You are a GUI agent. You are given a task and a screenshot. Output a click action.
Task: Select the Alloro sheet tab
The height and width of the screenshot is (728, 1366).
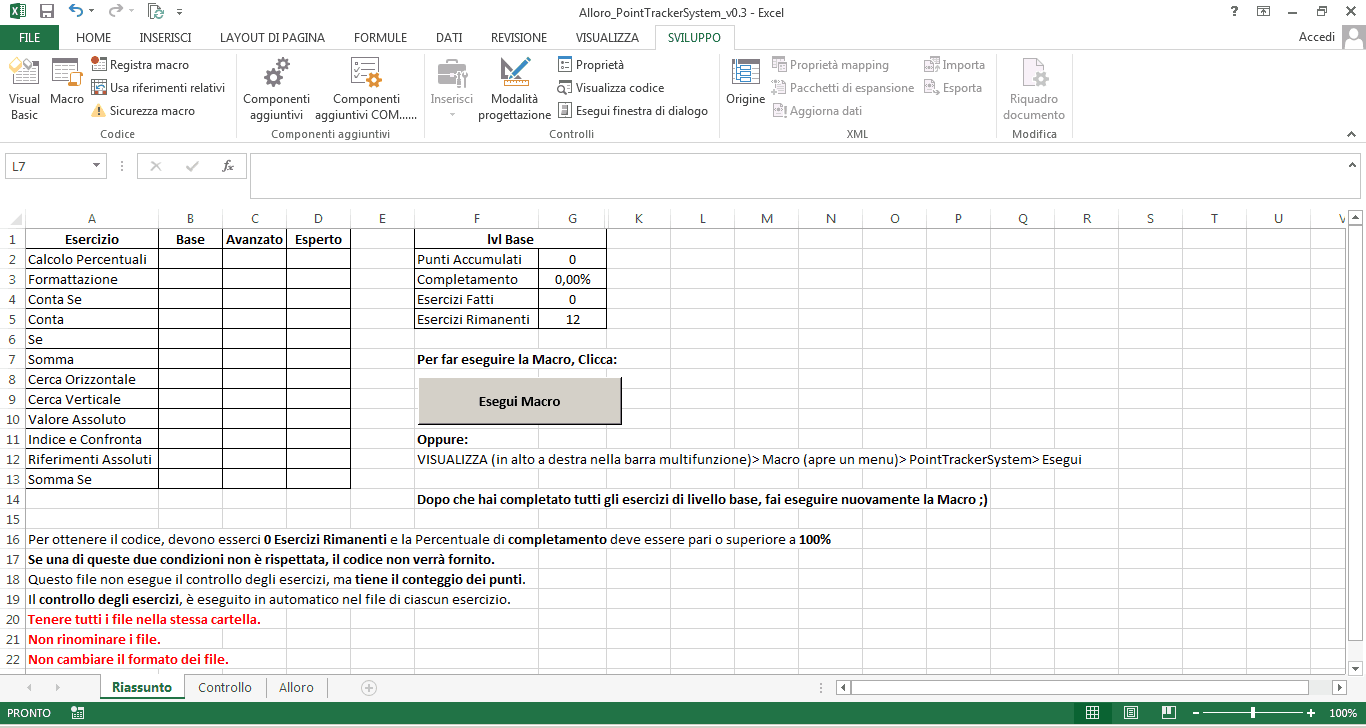click(x=296, y=687)
